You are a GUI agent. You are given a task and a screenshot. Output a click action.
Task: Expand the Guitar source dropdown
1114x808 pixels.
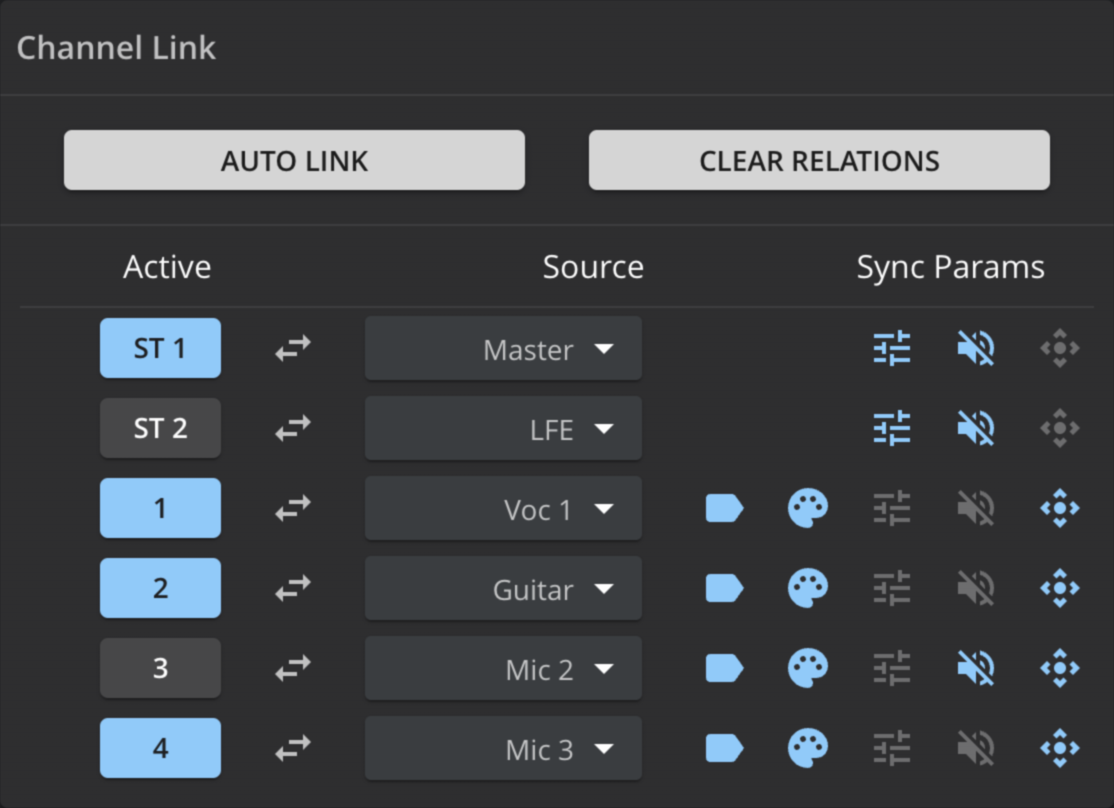(x=503, y=589)
